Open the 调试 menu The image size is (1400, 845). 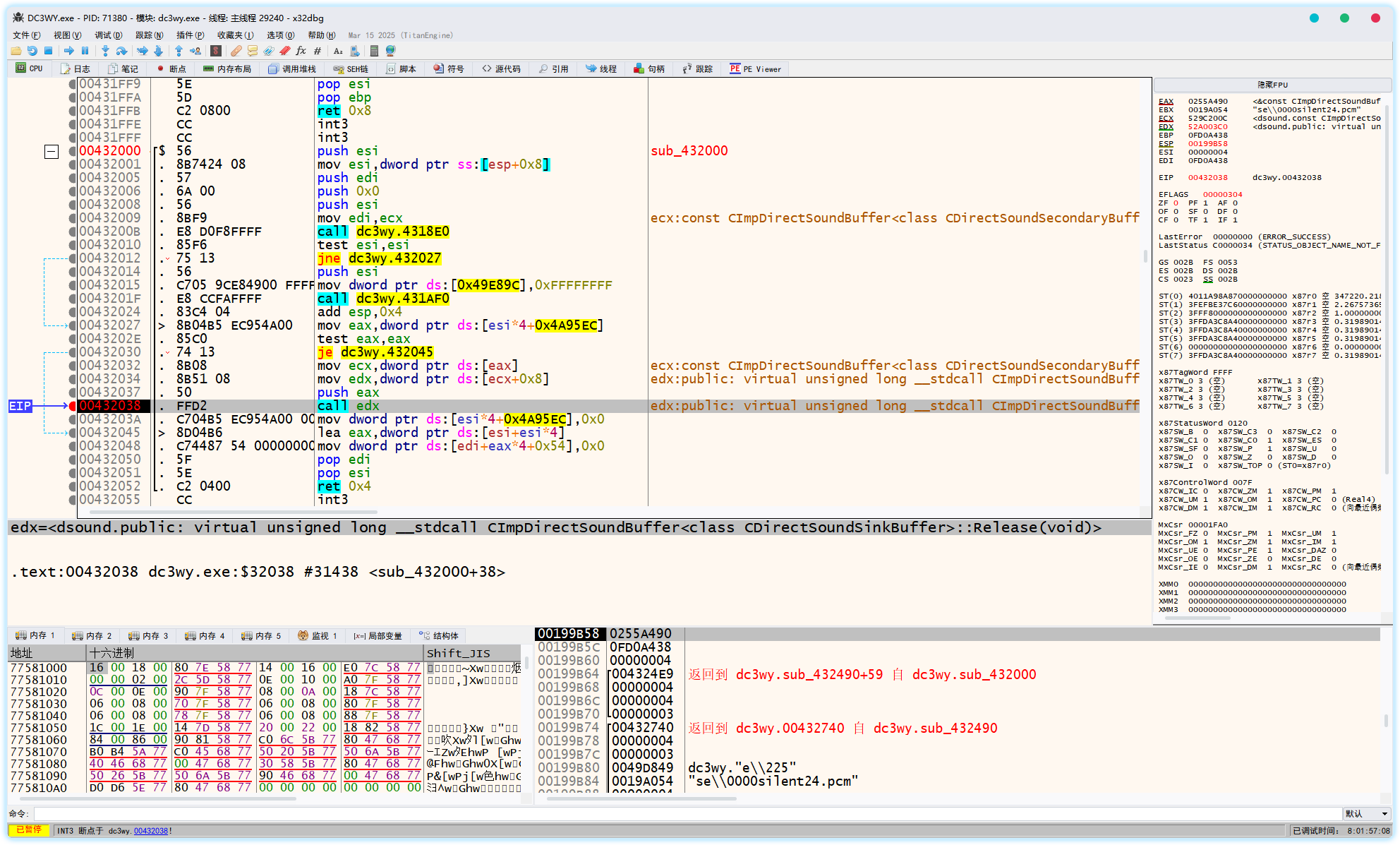coord(108,35)
